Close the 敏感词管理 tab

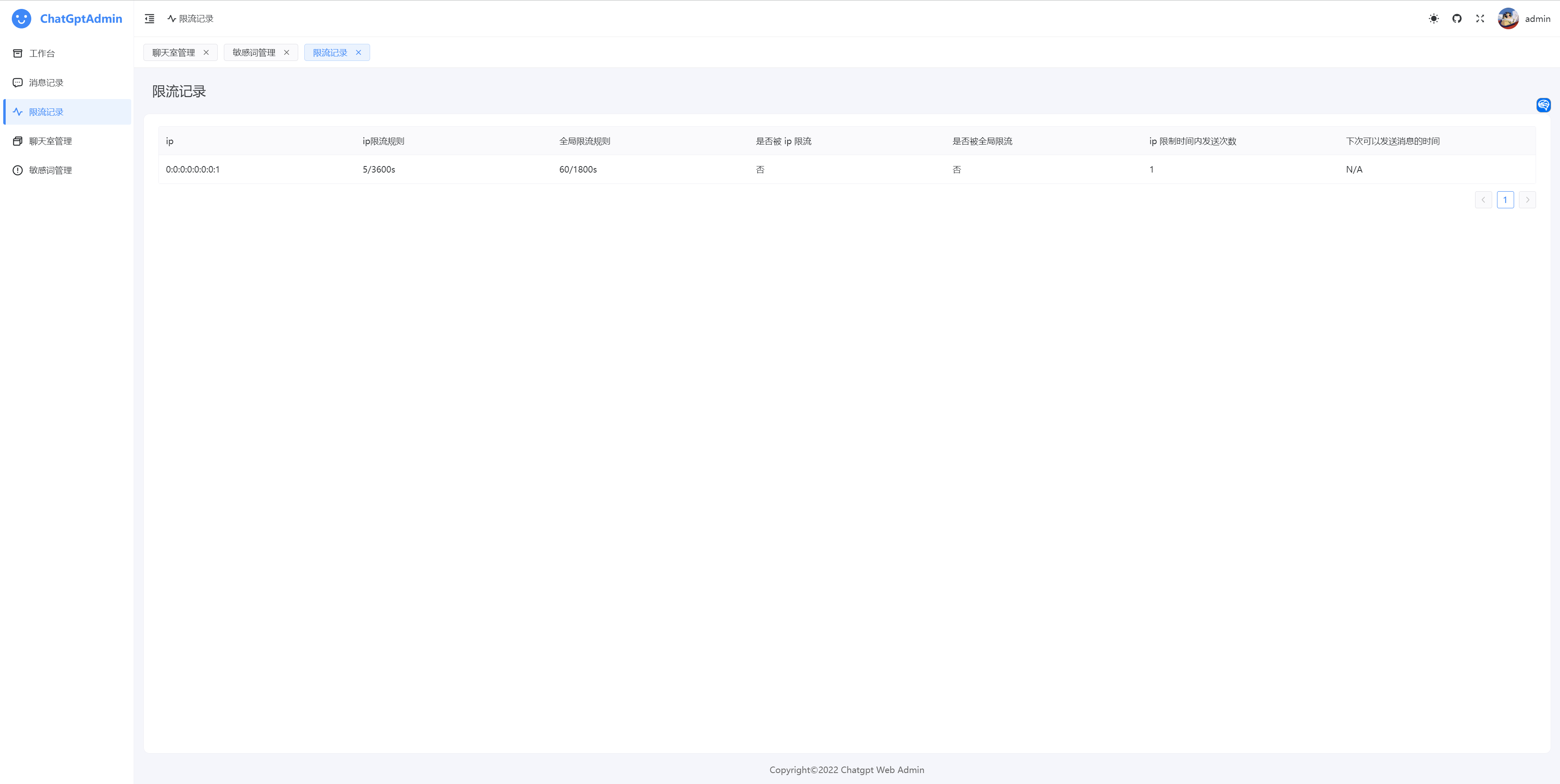click(x=286, y=53)
